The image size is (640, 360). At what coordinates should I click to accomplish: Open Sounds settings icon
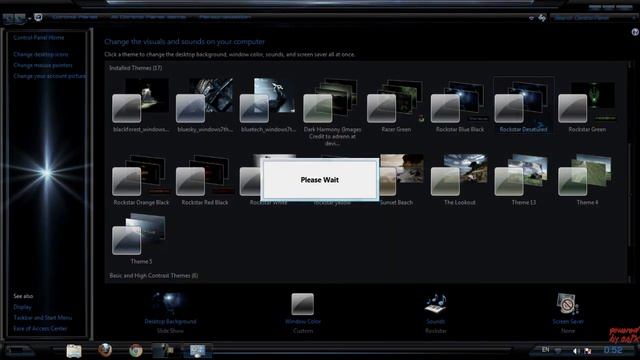[x=436, y=304]
